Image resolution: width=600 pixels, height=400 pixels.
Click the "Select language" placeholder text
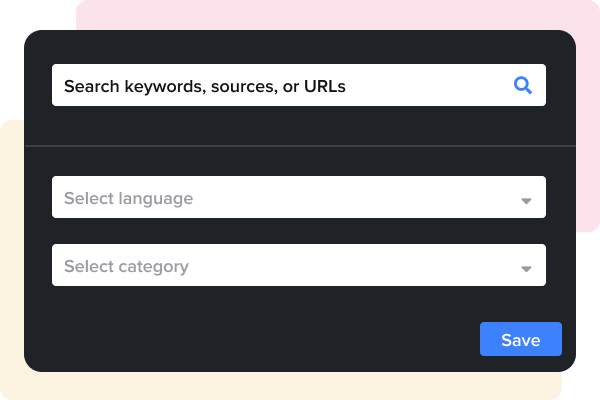pos(128,198)
